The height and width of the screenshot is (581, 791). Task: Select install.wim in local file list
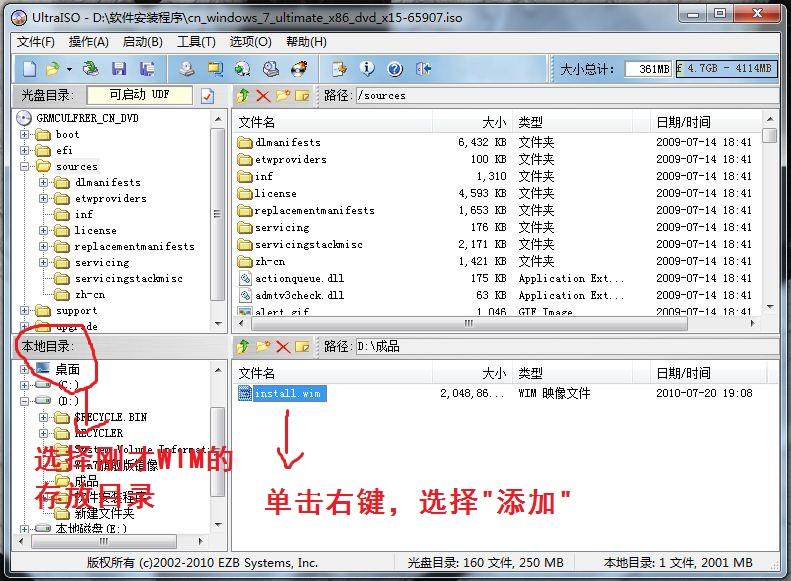pos(288,393)
